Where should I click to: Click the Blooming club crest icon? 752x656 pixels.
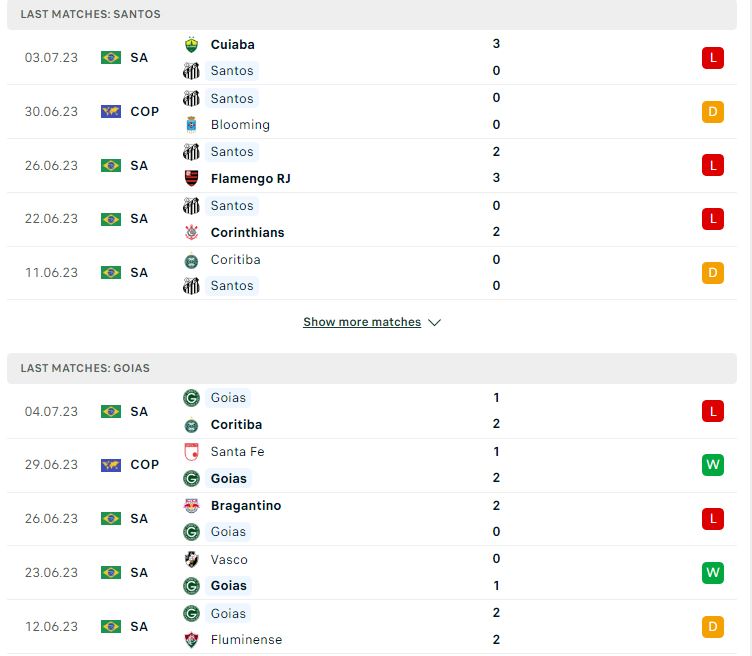[x=191, y=125]
